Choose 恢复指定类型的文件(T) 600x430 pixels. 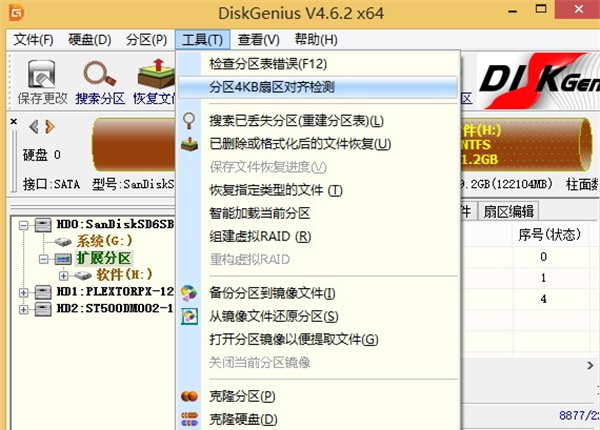point(318,190)
